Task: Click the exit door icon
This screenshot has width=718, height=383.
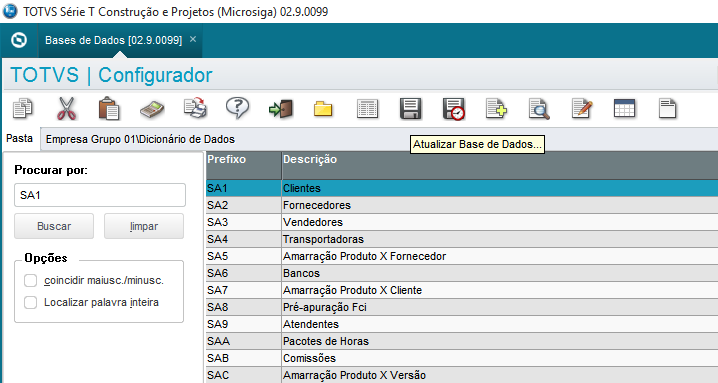Action: pyautogui.click(x=281, y=109)
